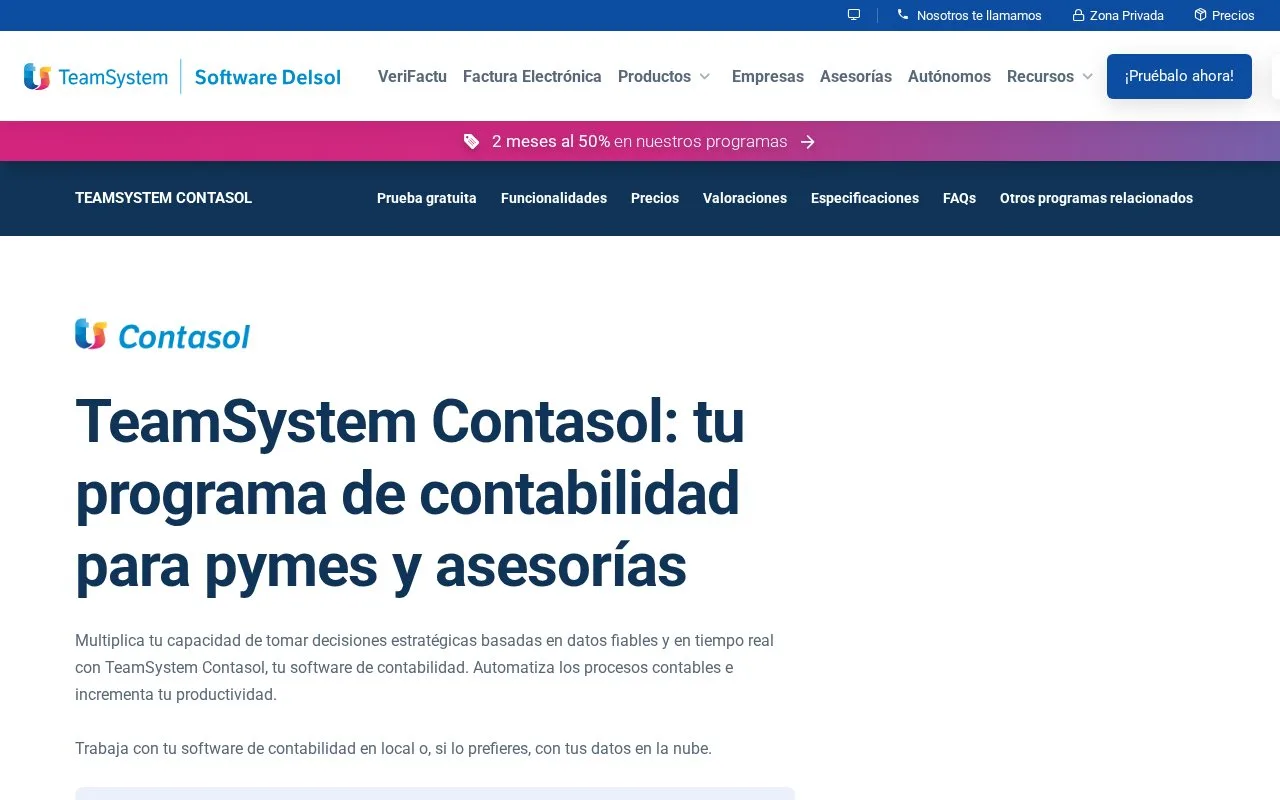Click the paragraph starting 'Multiplica tu capacidad'
1280x800 pixels.
(x=425, y=667)
